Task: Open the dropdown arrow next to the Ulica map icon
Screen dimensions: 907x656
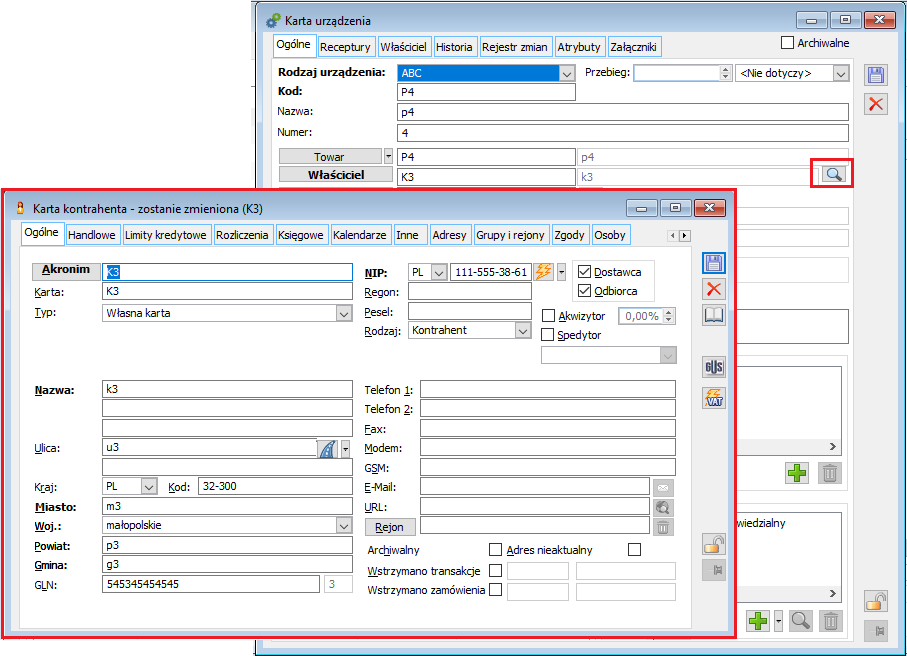Action: (345, 448)
